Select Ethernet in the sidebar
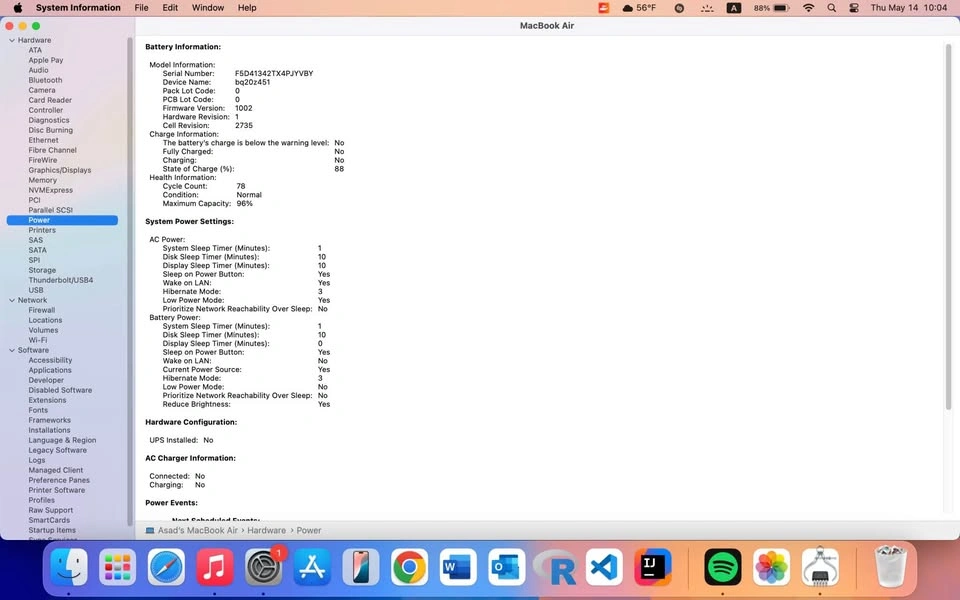960x600 pixels. coord(43,140)
